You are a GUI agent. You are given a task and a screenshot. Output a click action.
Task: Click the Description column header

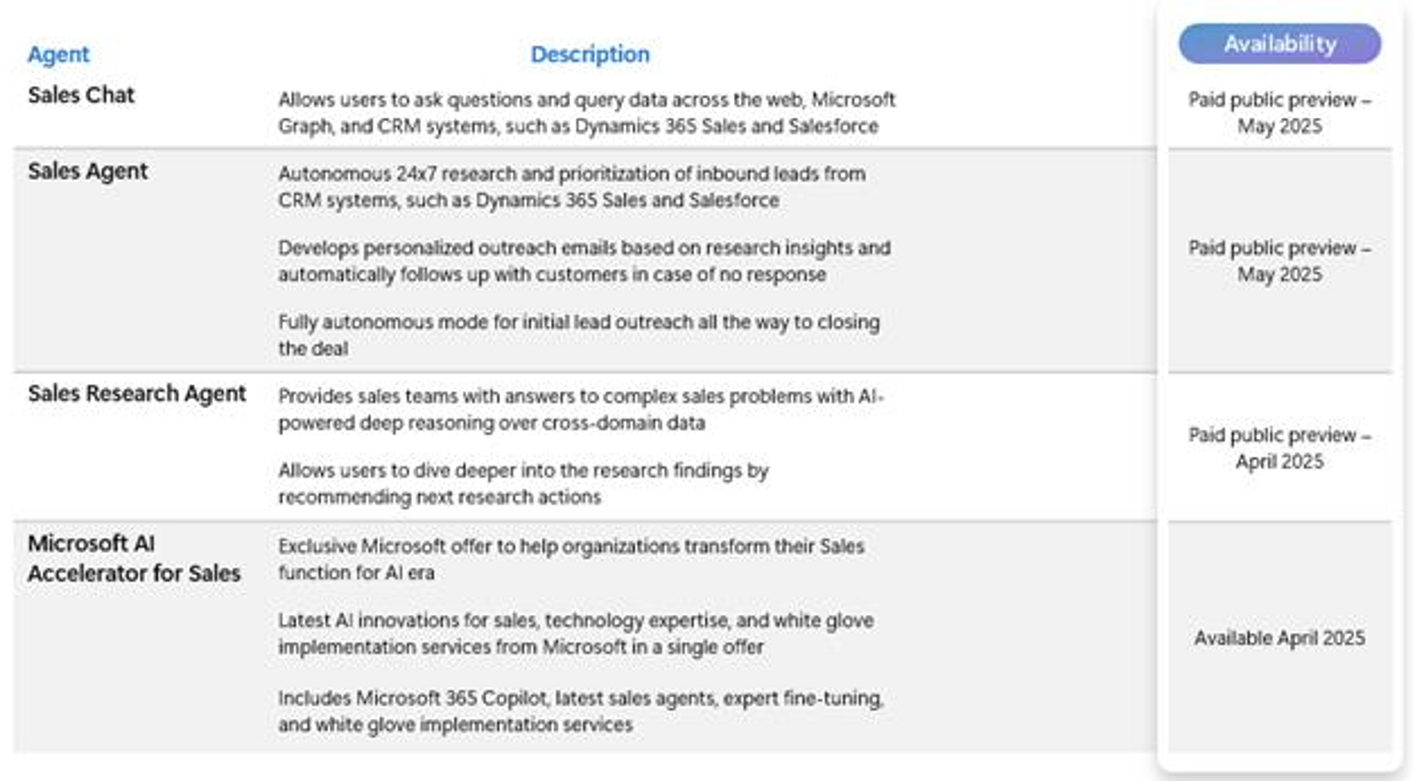pyautogui.click(x=589, y=54)
